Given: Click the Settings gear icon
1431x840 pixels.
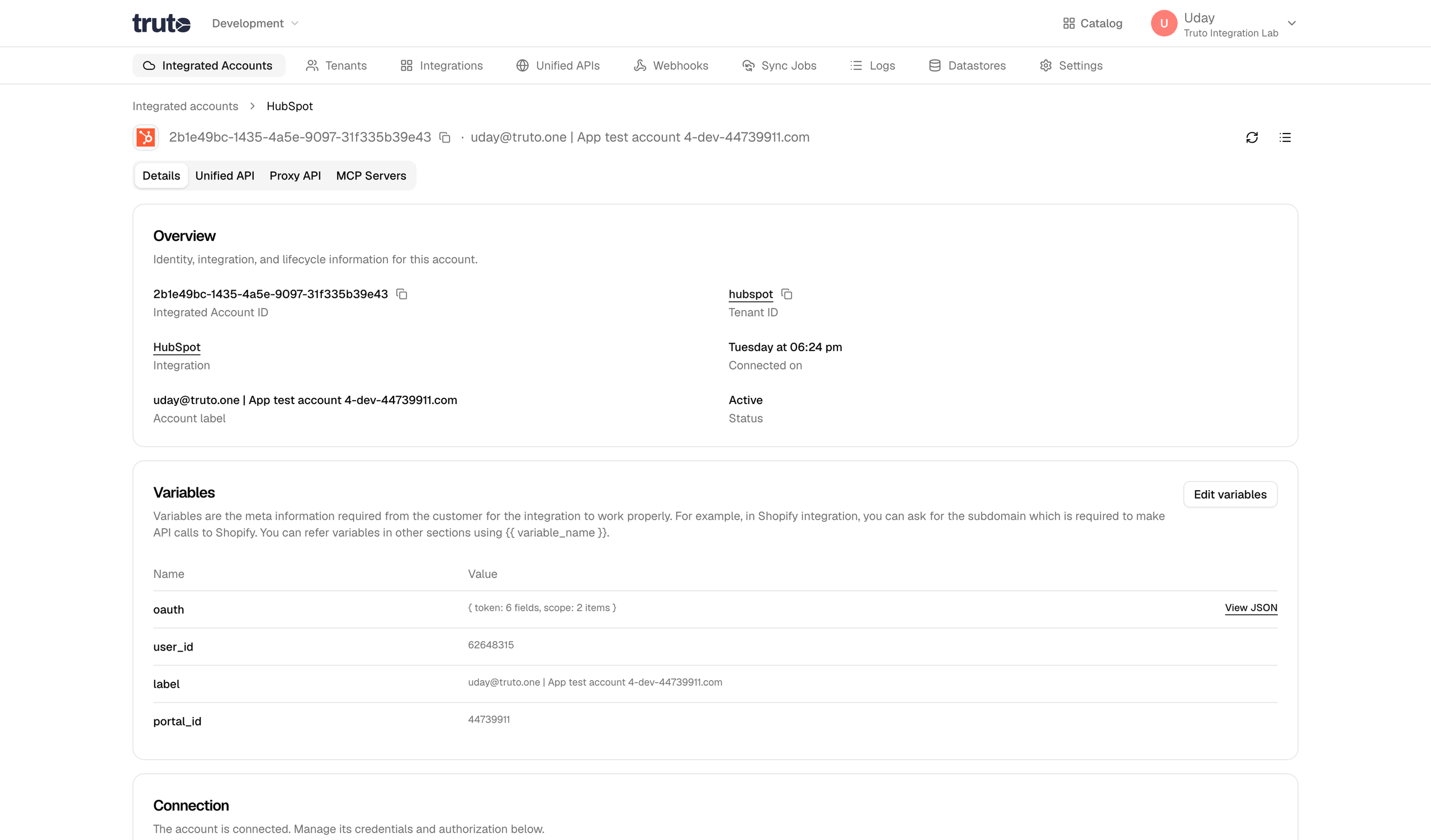Looking at the screenshot, I should (x=1046, y=65).
